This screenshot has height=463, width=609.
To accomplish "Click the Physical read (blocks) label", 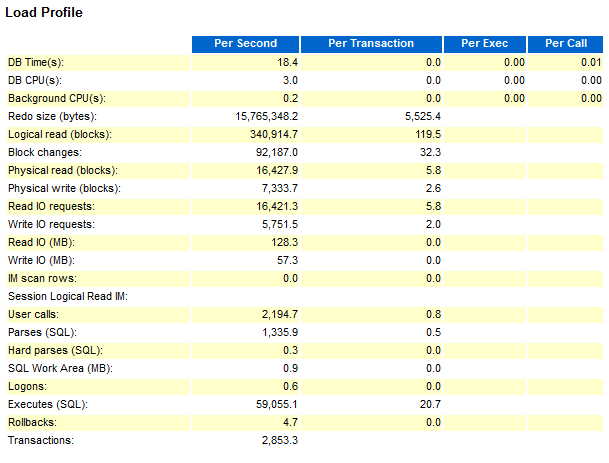I will click(x=63, y=171).
